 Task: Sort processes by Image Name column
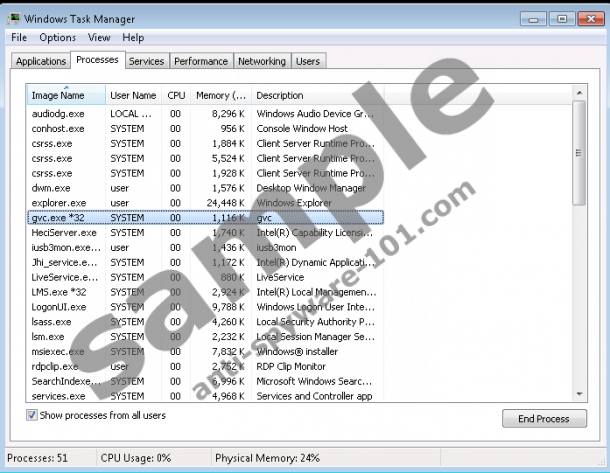click(65, 96)
